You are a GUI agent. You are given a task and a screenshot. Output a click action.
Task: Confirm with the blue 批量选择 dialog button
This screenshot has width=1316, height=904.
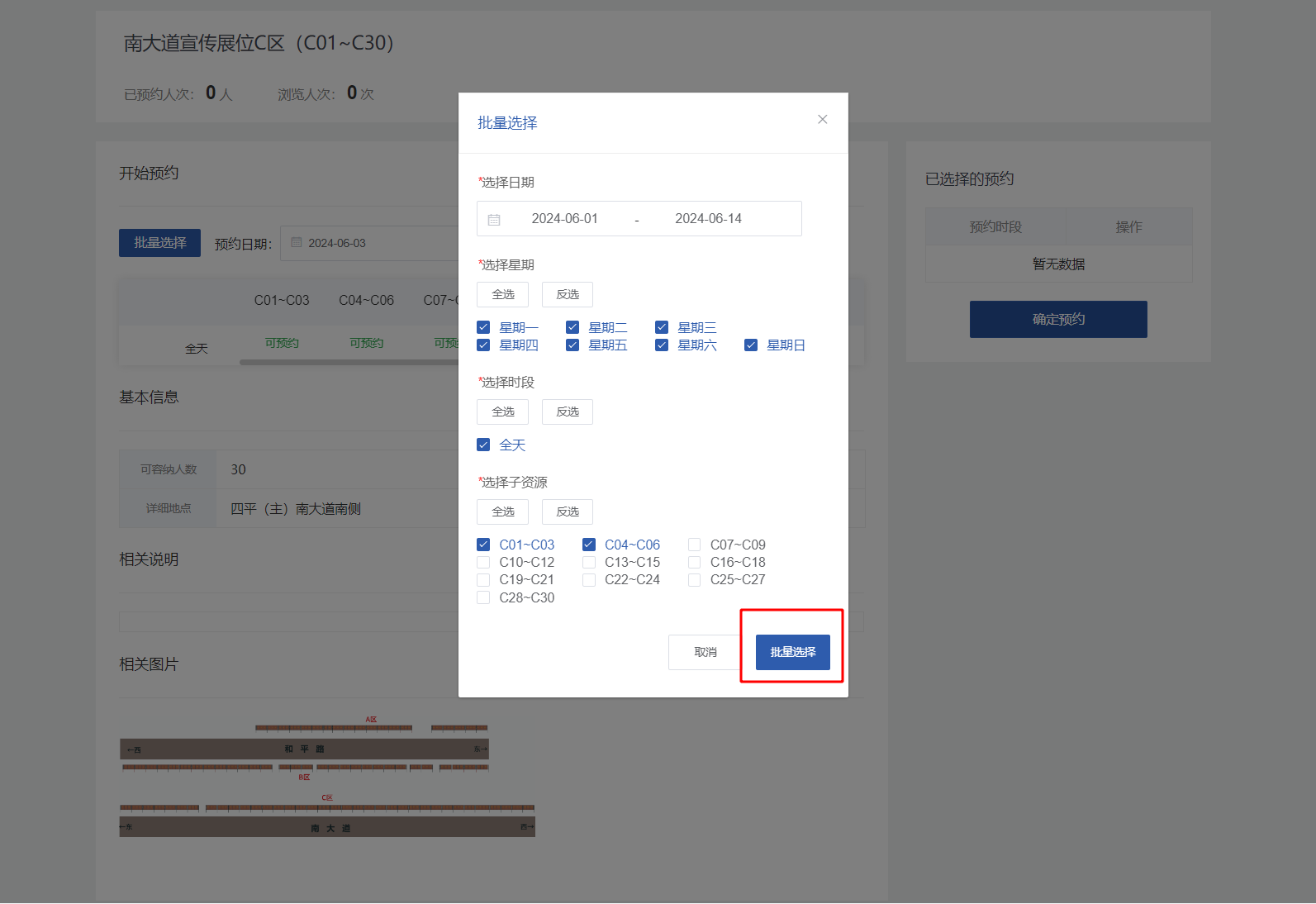coord(792,653)
